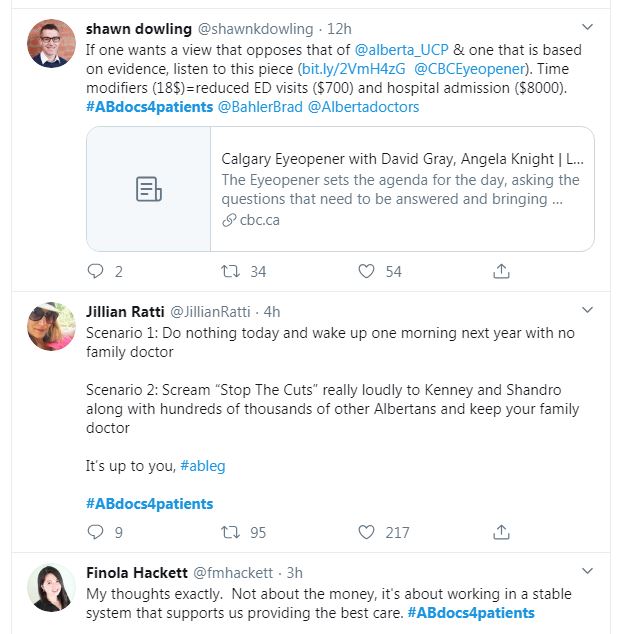631x634 pixels.
Task: View Finola Hackett's profile photo
Action: 52,587
